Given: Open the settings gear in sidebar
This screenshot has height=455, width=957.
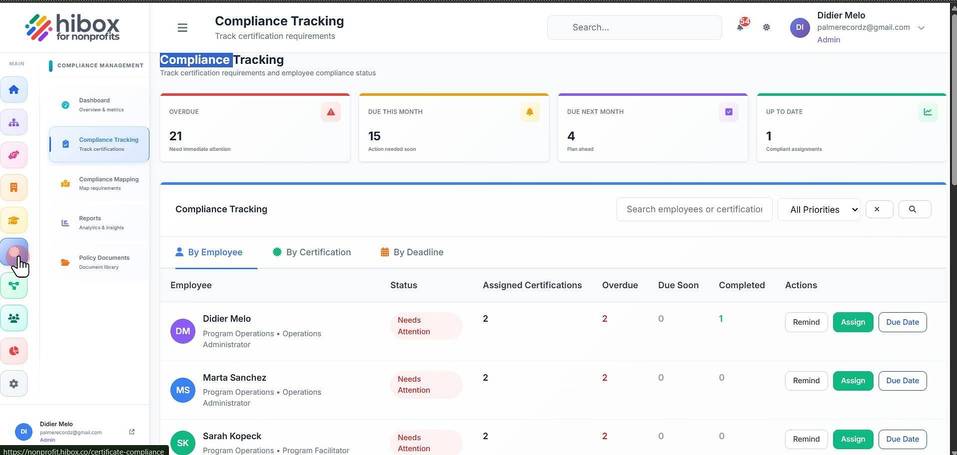Looking at the screenshot, I should [x=14, y=384].
